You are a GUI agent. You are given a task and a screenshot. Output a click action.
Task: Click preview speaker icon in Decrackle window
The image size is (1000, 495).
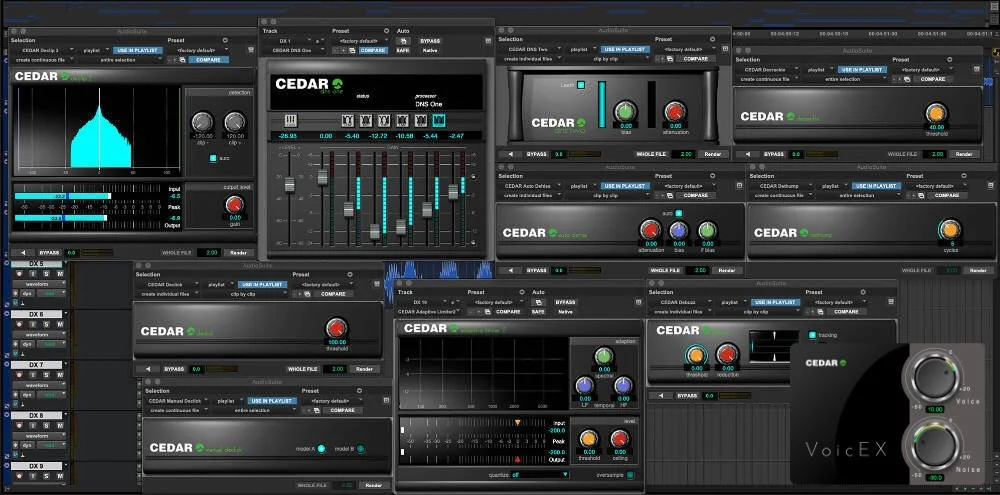click(746, 154)
